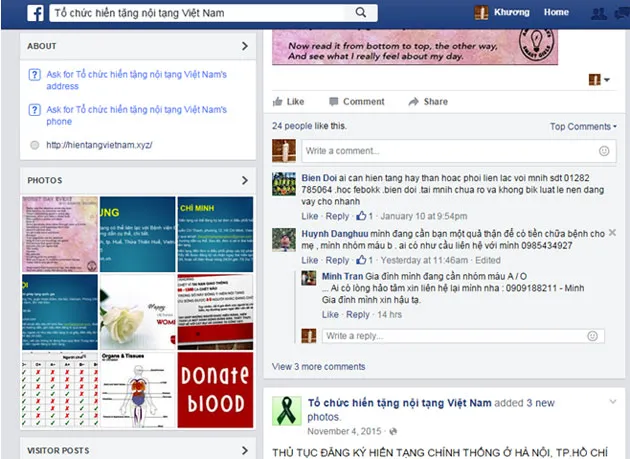This screenshot has width=630, height=459.
Task: Open Bien Doi's name link
Action: [319, 178]
